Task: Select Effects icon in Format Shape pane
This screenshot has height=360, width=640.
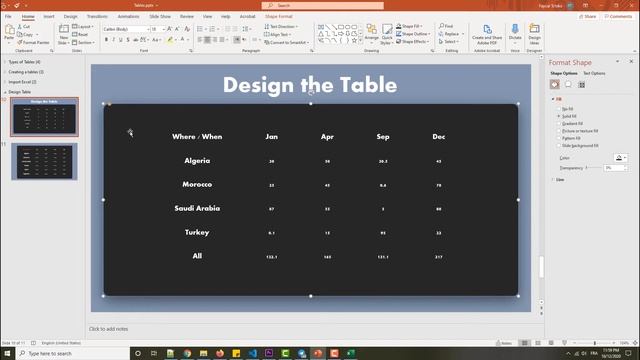Action: point(568,84)
